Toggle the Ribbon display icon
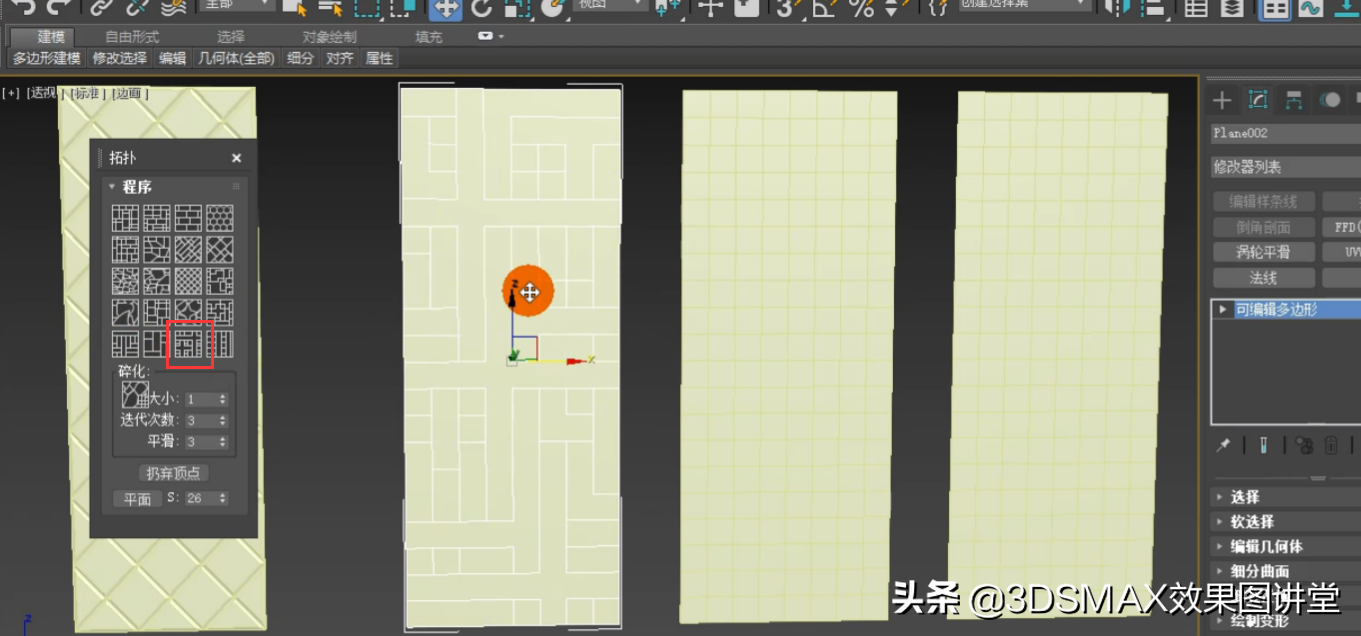The height and width of the screenshot is (636, 1361). pyautogui.click(x=1273, y=8)
